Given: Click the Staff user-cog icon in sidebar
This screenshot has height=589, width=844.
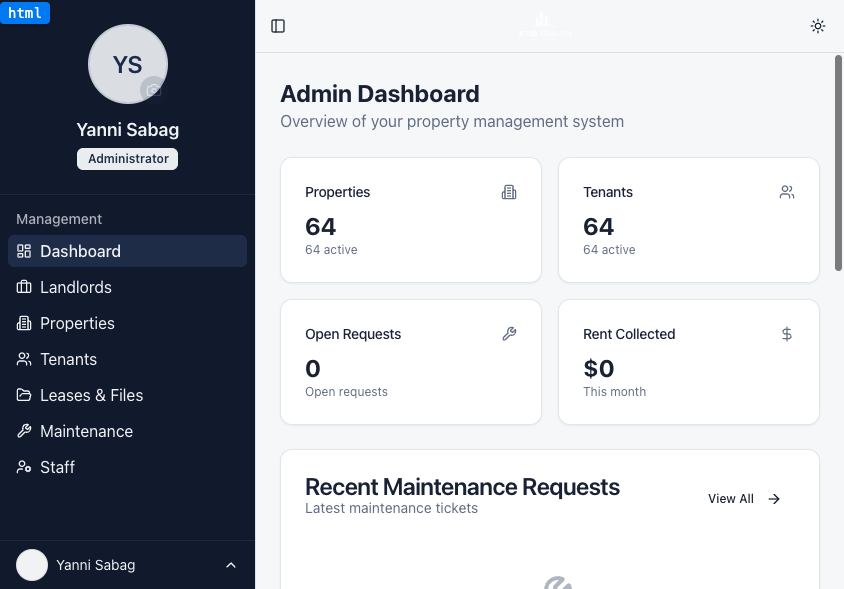Looking at the screenshot, I should [24, 467].
